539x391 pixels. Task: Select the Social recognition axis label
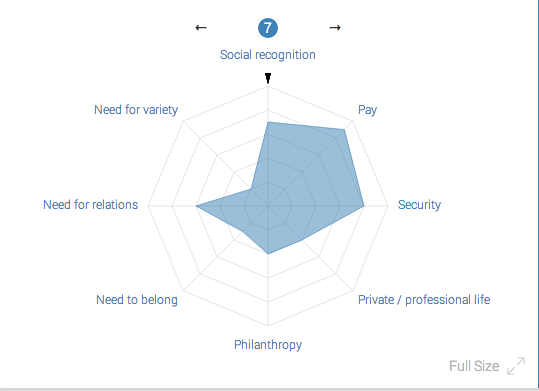[268, 55]
